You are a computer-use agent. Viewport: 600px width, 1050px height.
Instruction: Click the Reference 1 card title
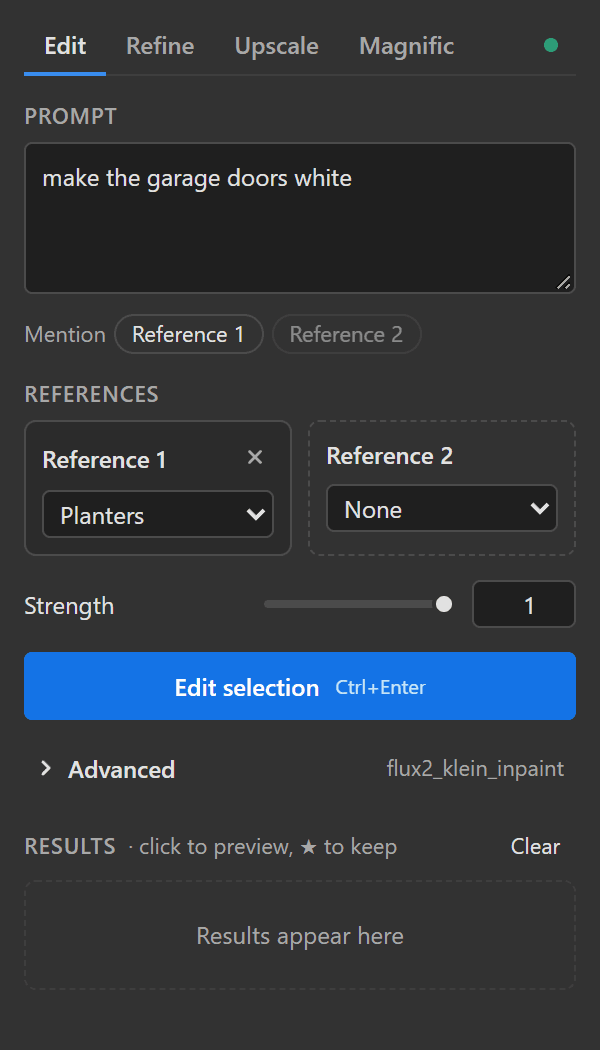tap(104, 460)
